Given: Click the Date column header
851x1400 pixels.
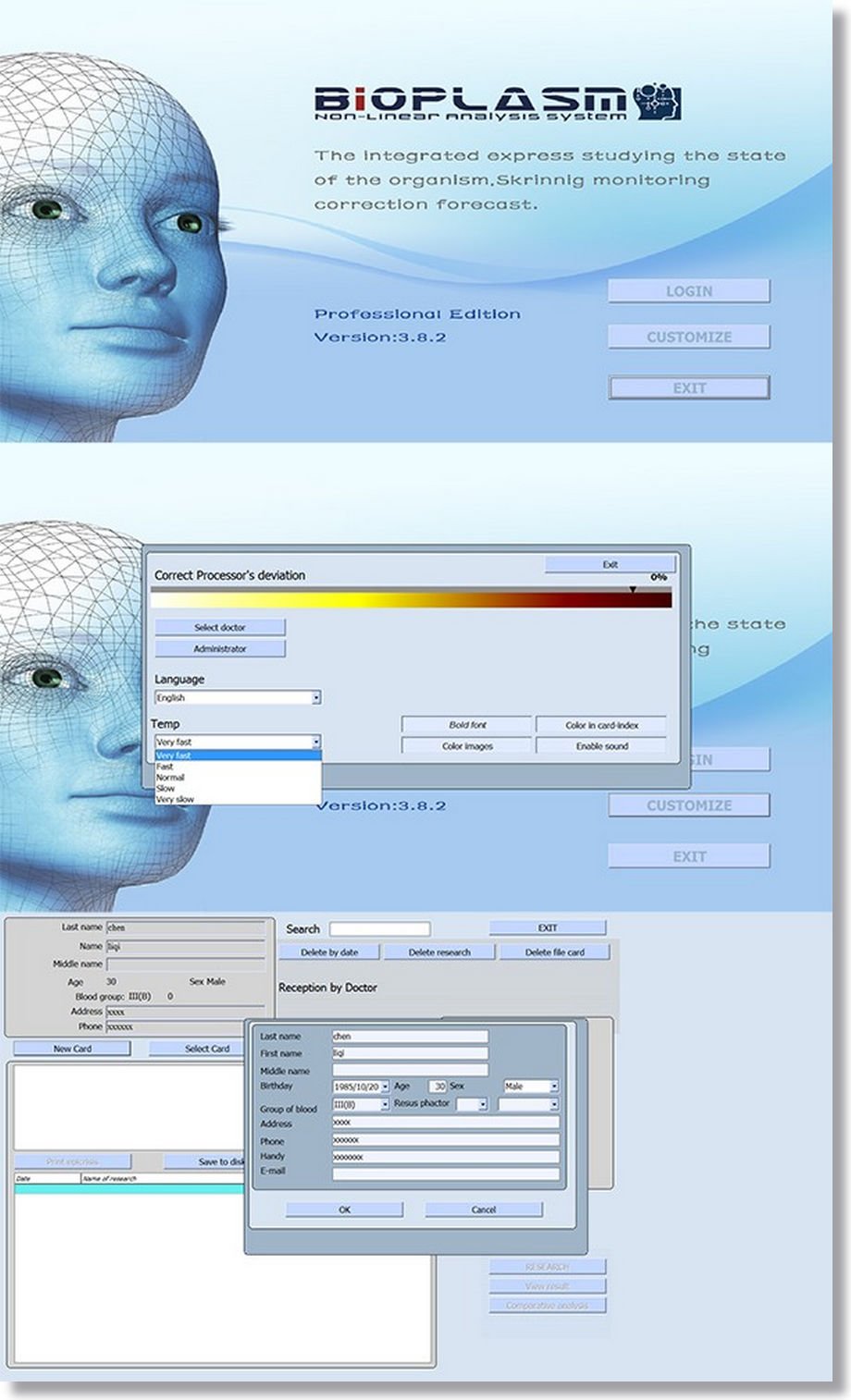Looking at the screenshot, I should coord(47,1179).
